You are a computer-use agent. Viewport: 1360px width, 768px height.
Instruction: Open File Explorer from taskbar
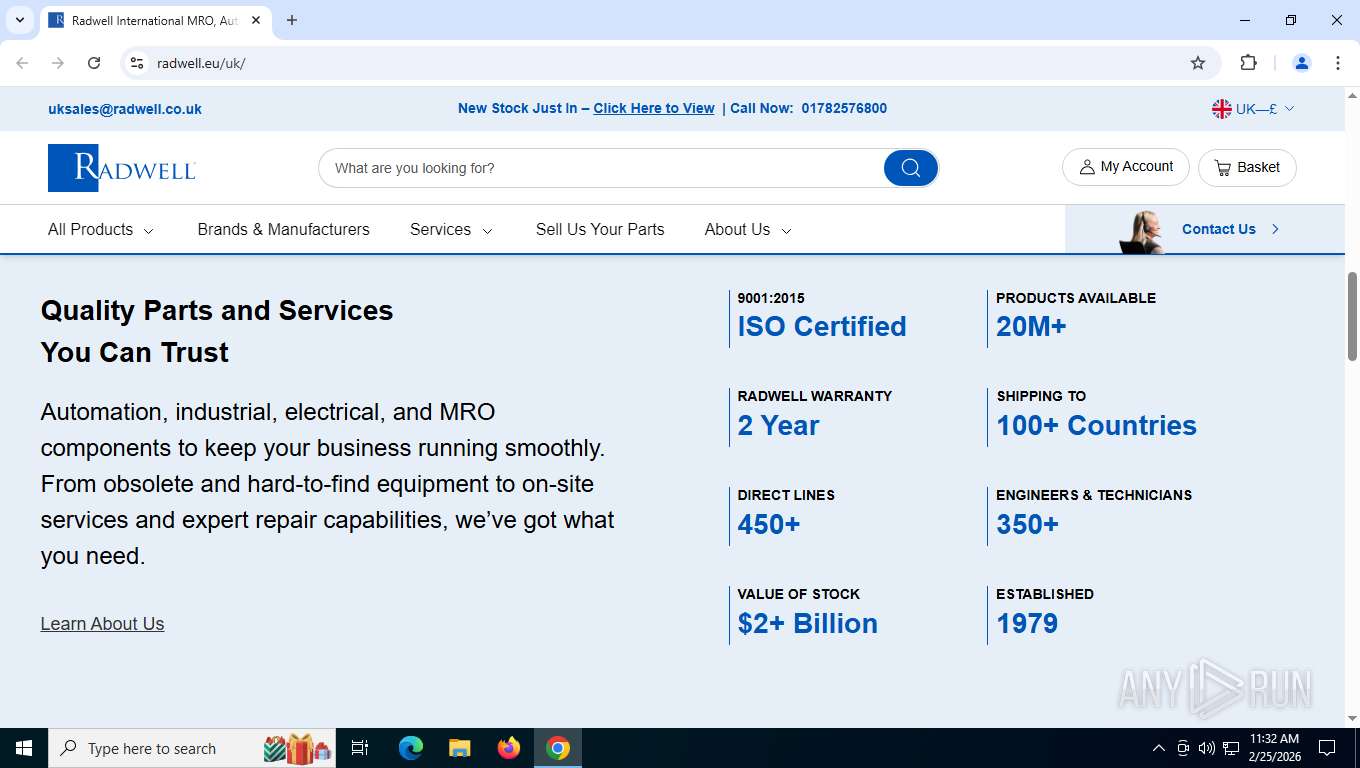(460, 748)
